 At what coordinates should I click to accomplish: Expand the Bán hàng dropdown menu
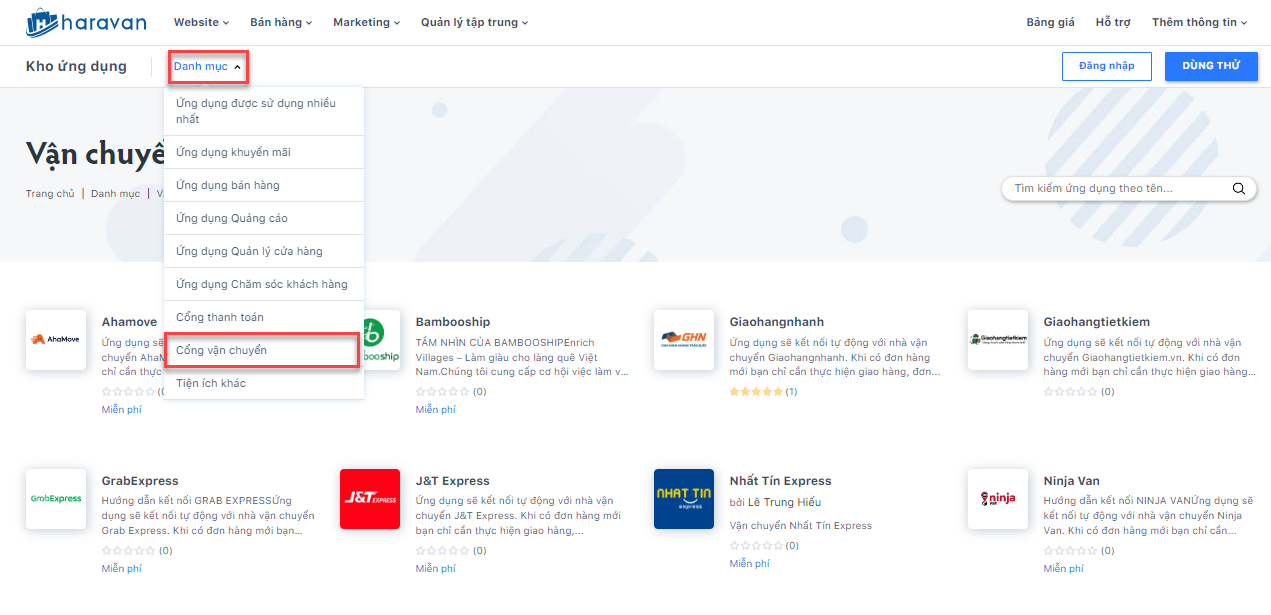point(281,22)
